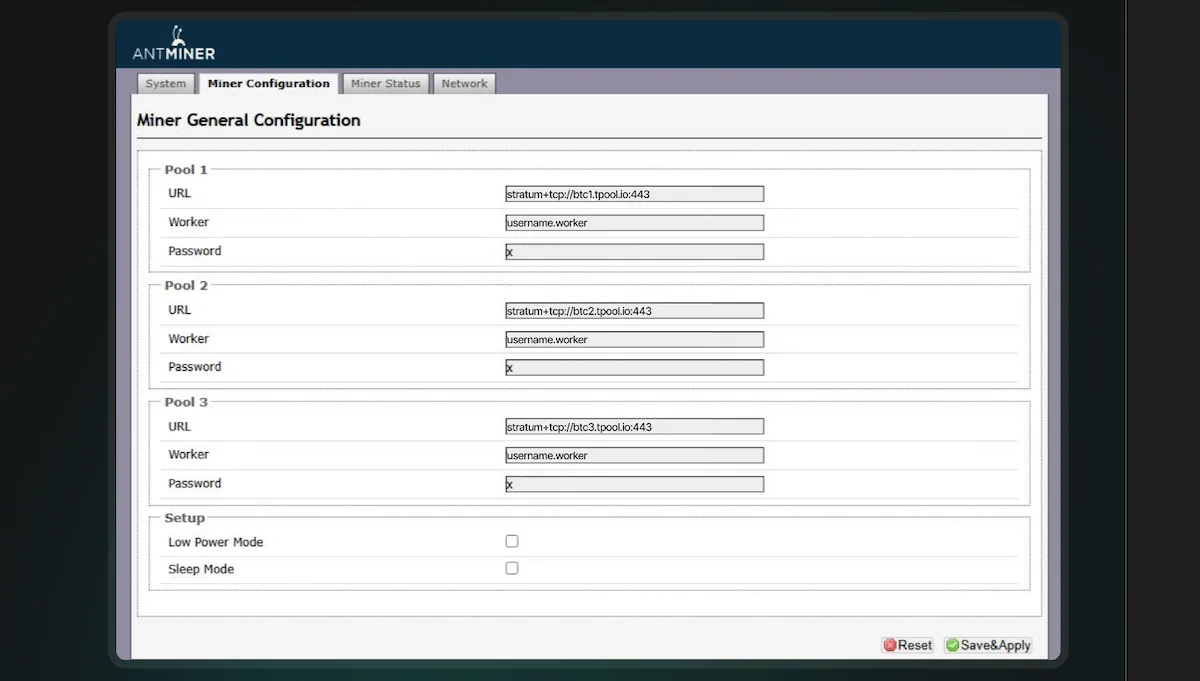Select the Pool 3 URL input field
This screenshot has height=681, width=1200.
[634, 427]
